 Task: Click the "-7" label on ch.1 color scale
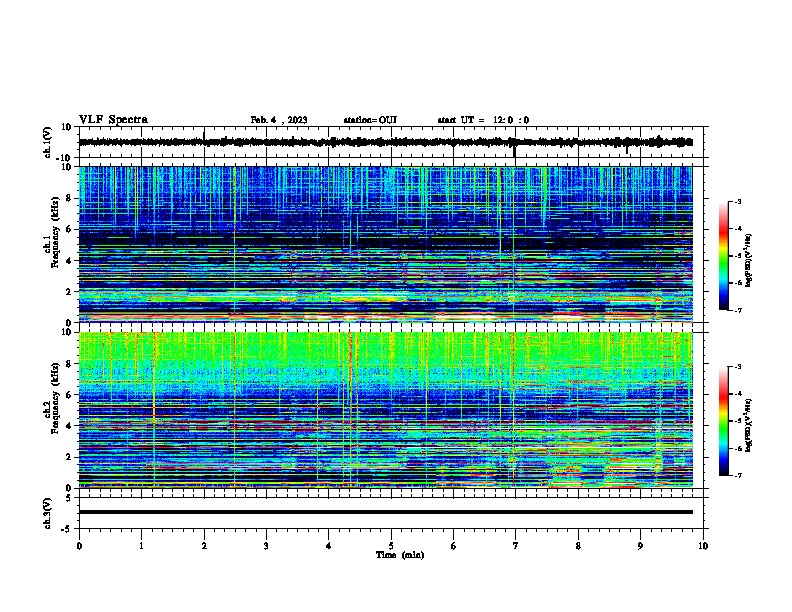click(x=737, y=310)
